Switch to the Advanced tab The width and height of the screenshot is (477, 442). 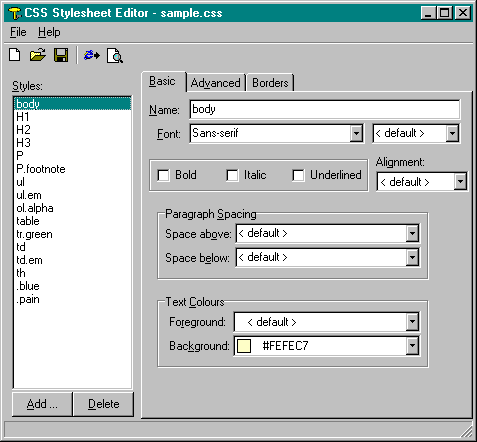pyautogui.click(x=216, y=83)
